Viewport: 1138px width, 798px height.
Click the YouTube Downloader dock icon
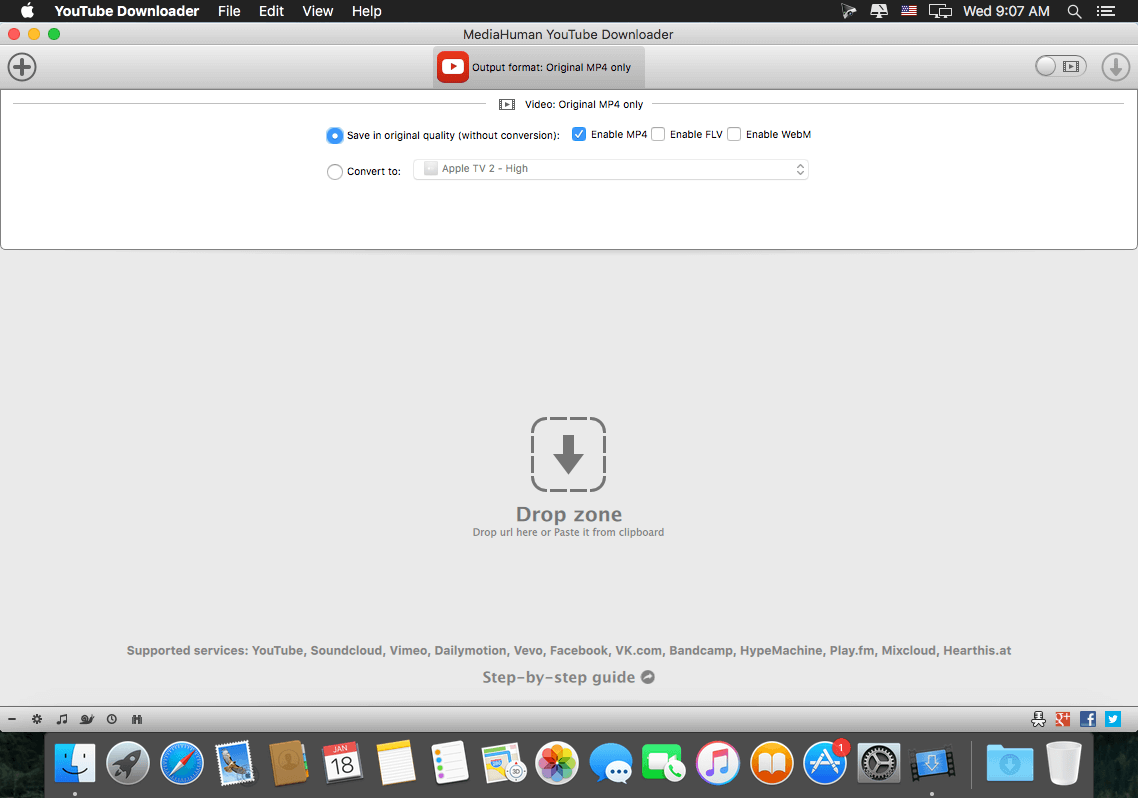(x=933, y=763)
